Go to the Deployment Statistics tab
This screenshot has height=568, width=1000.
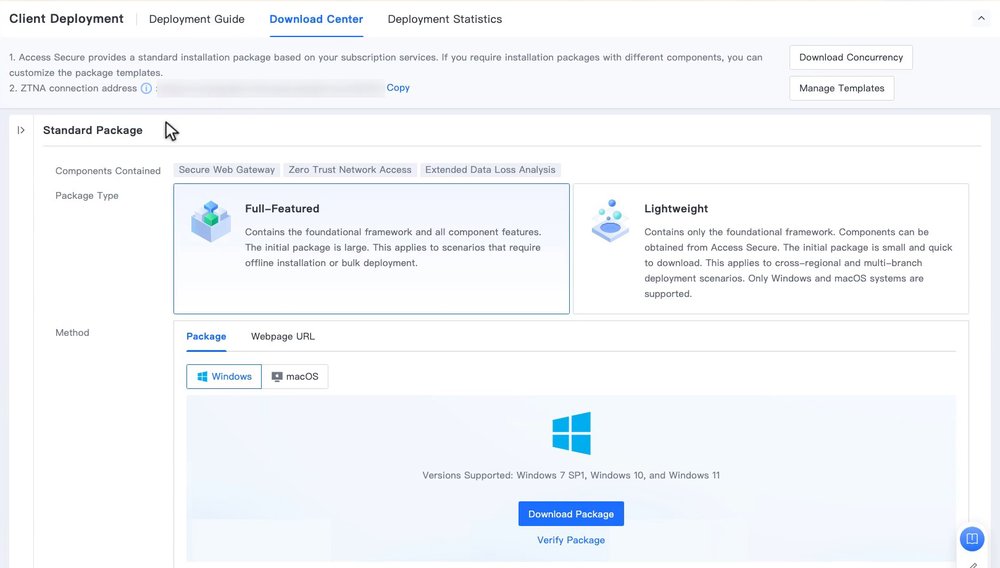point(445,19)
